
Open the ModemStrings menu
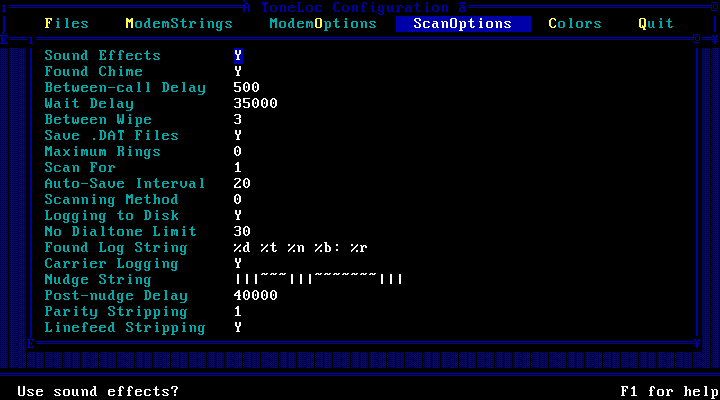[x=178, y=23]
